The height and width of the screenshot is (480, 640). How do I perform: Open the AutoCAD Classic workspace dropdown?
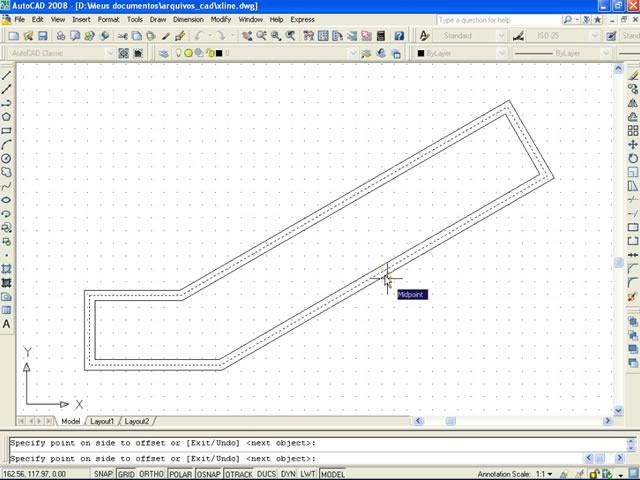pyautogui.click(x=110, y=53)
